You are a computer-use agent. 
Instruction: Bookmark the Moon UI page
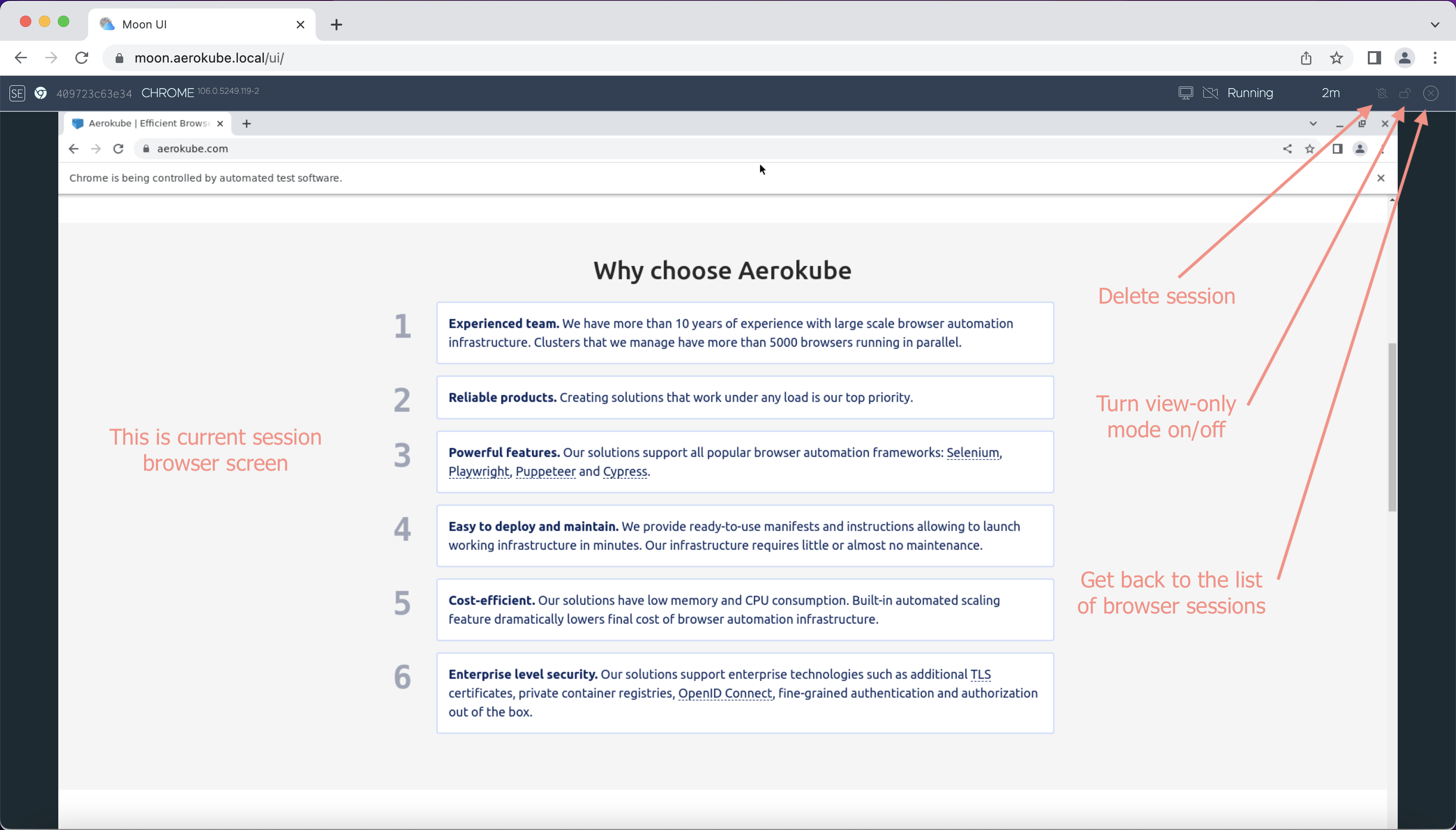click(x=1336, y=58)
